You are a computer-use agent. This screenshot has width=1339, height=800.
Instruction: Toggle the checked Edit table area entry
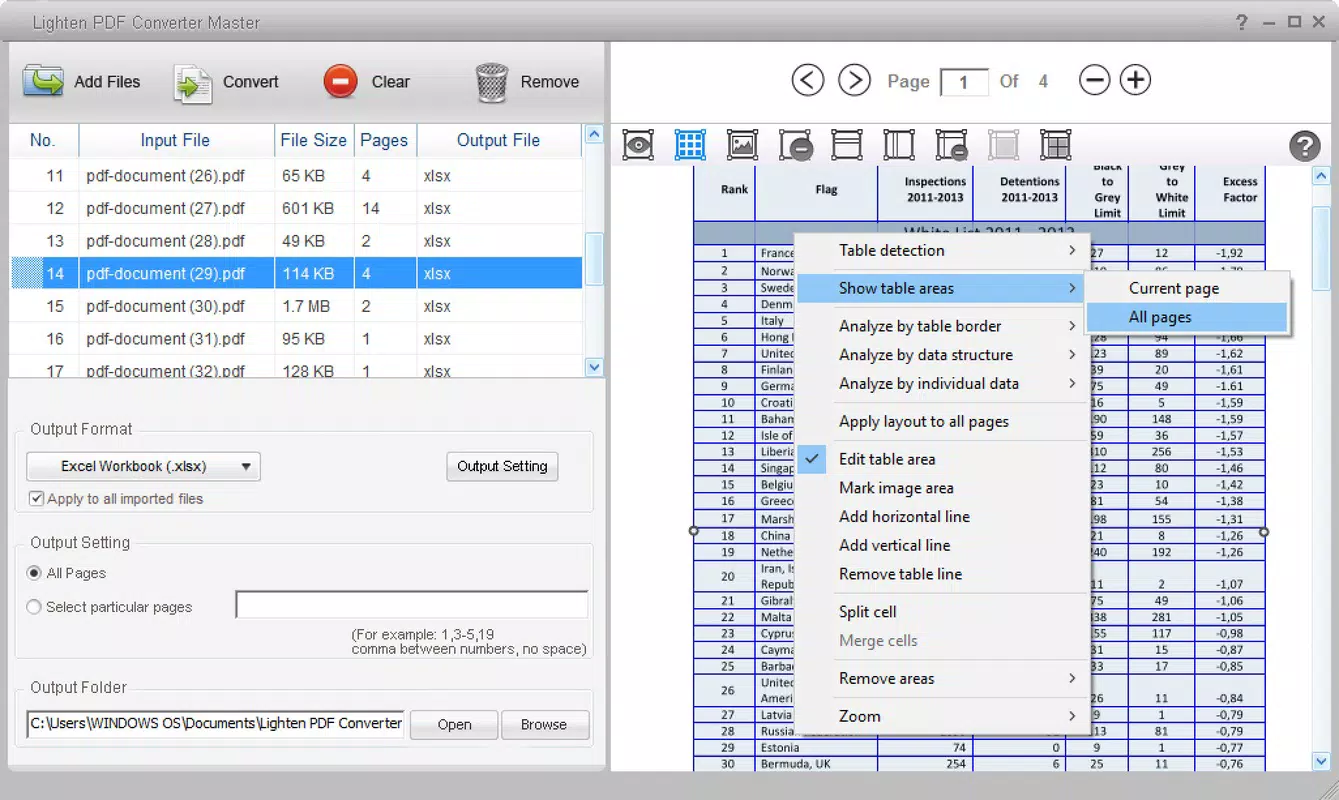coord(942,459)
